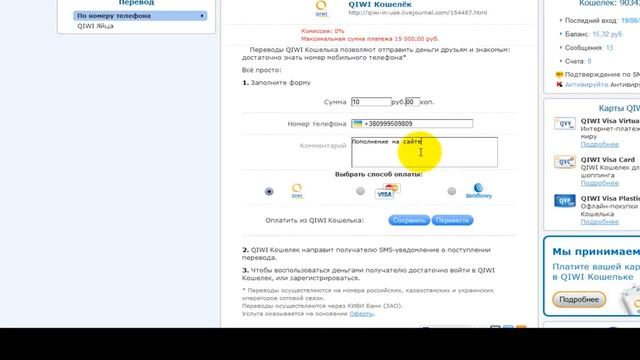Select the WebMoney payment radio button
640x360 pixels.
click(x=451, y=191)
